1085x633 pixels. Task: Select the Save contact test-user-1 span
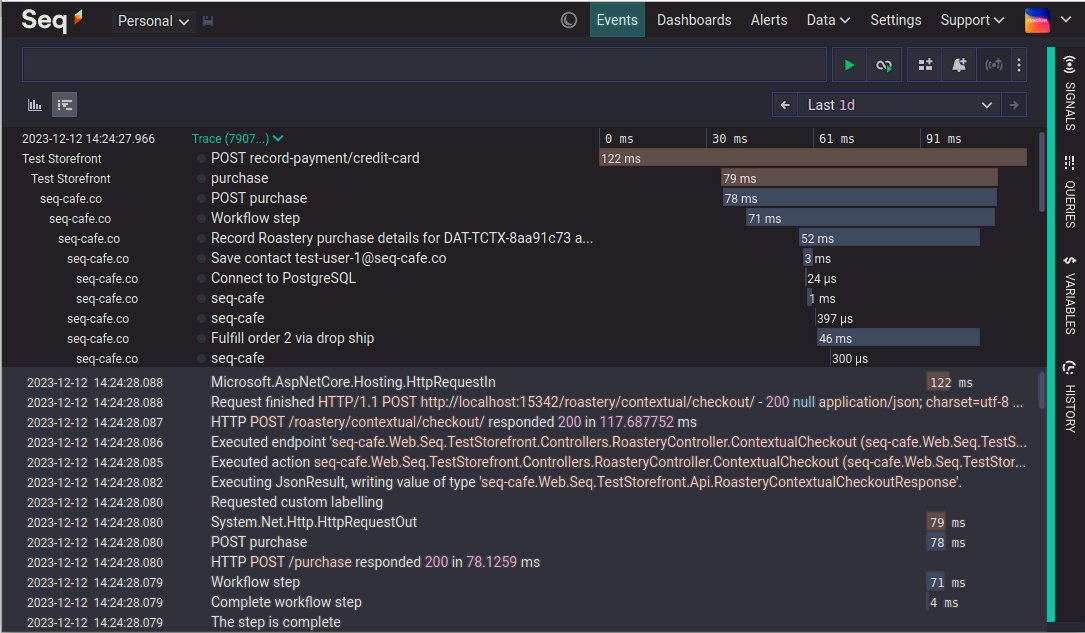click(x=329, y=258)
